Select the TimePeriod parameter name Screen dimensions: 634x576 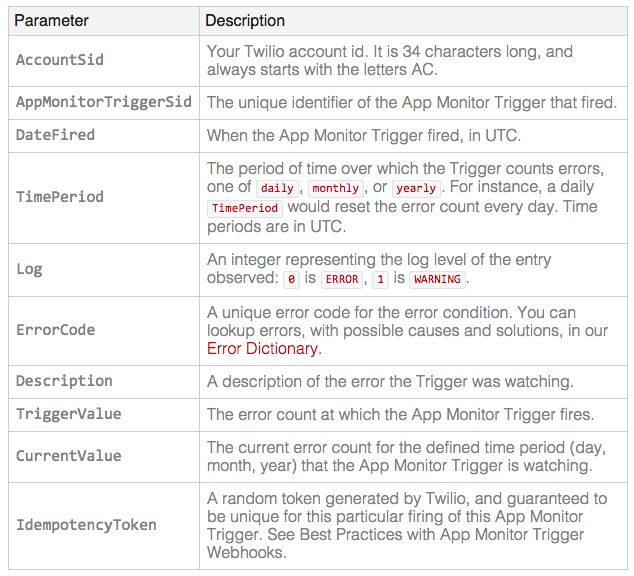coord(60,197)
